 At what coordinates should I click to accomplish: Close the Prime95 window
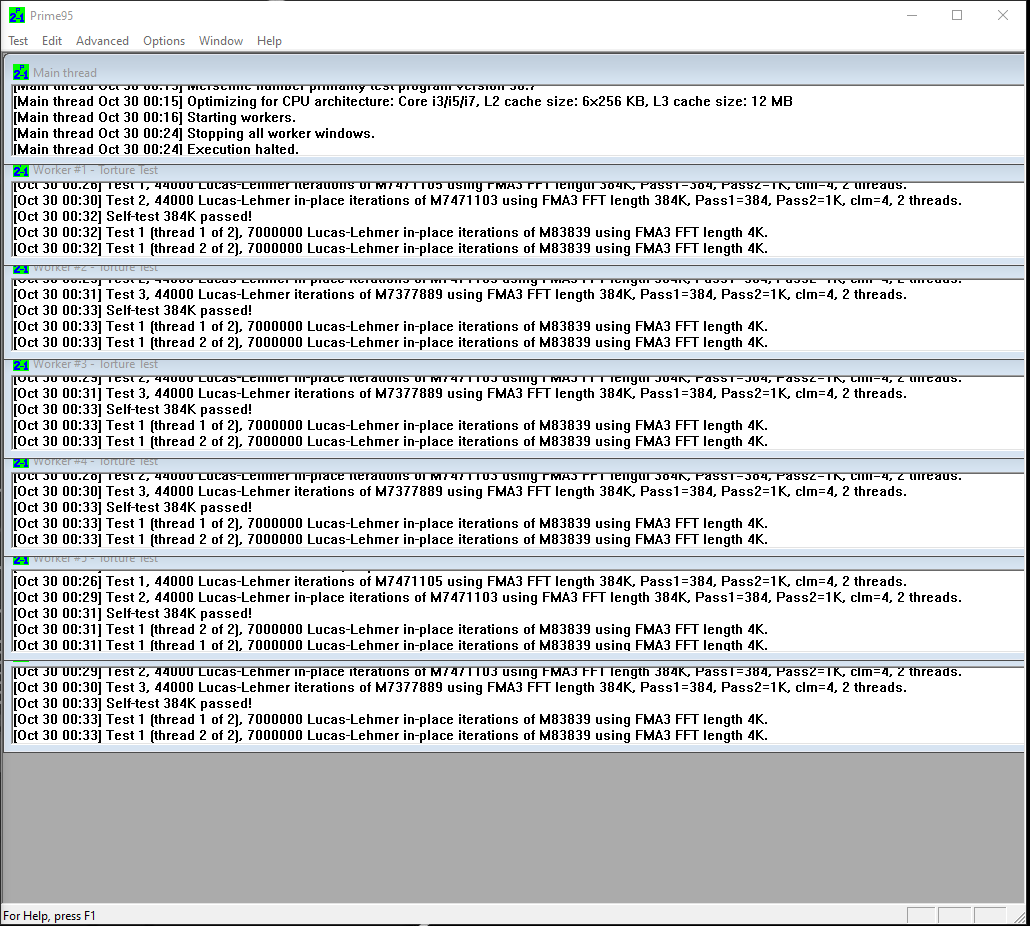(1002, 15)
